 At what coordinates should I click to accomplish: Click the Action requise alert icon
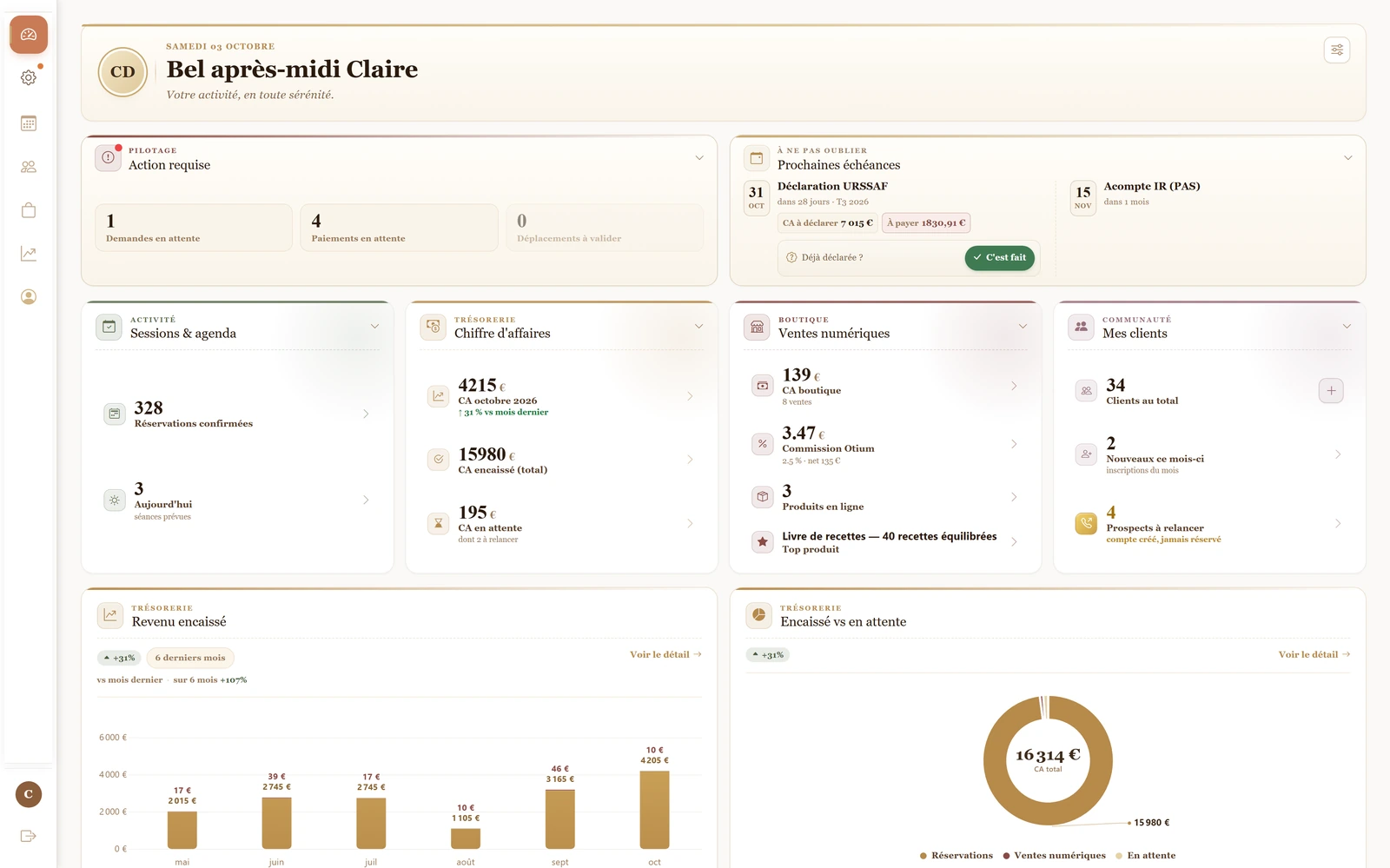pos(108,157)
